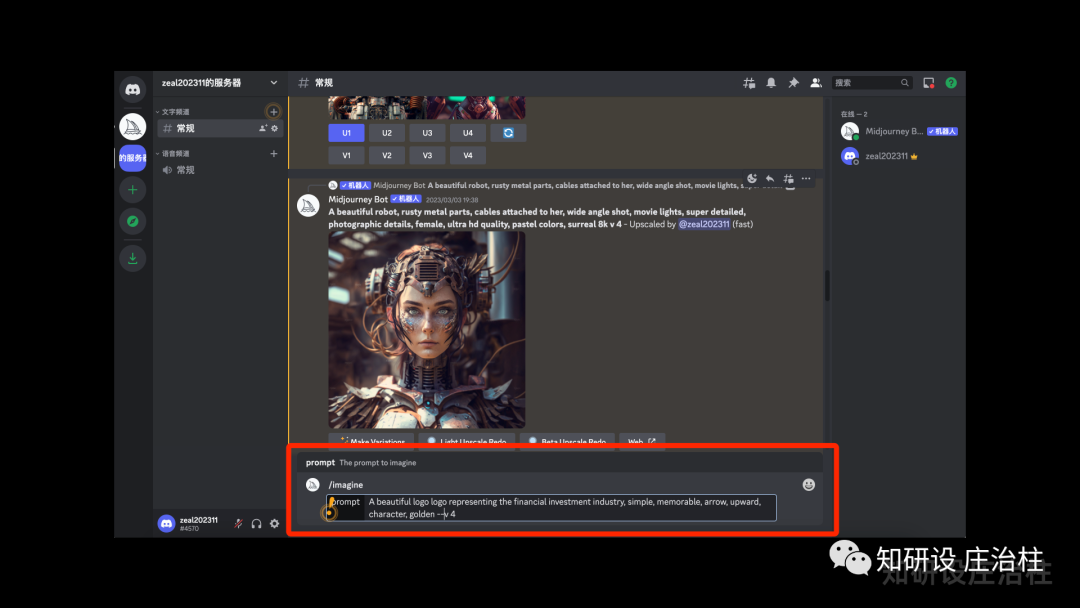Viewport: 1080px width, 608px height.
Task: Select Midjourney Bot in member list
Action: [x=900, y=131]
